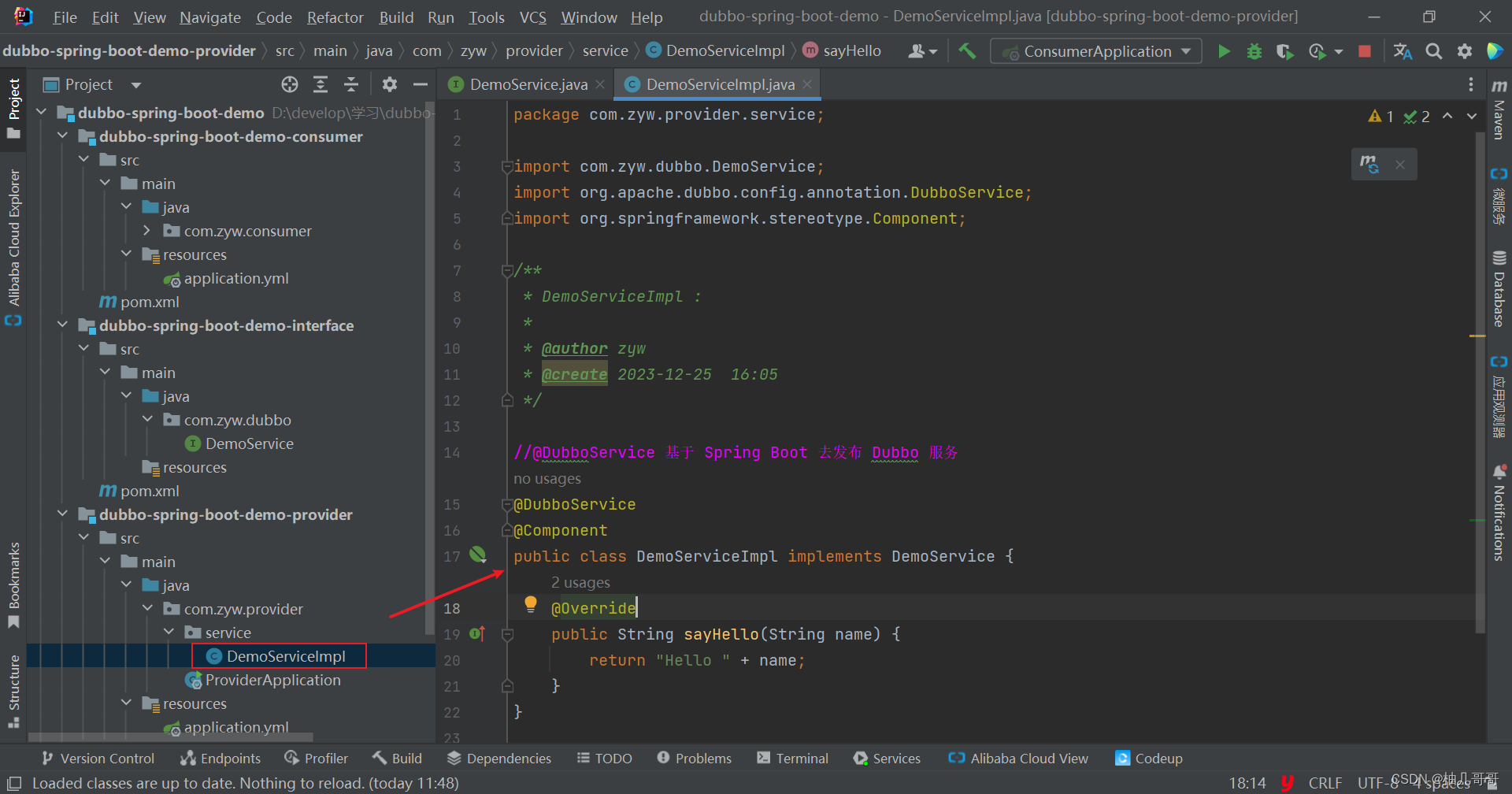Click the 18:14 caret position indicator
This screenshot has width=1512, height=794.
point(1247,783)
